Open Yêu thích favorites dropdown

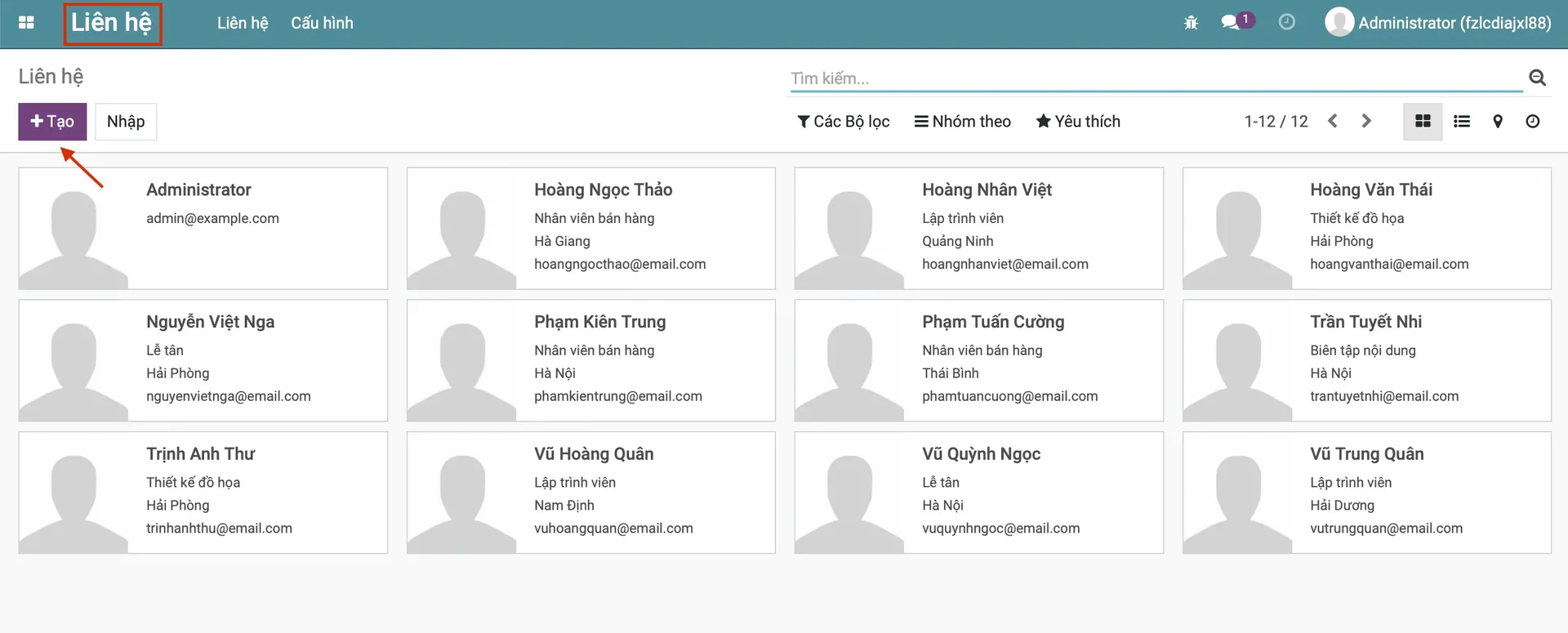point(1078,121)
